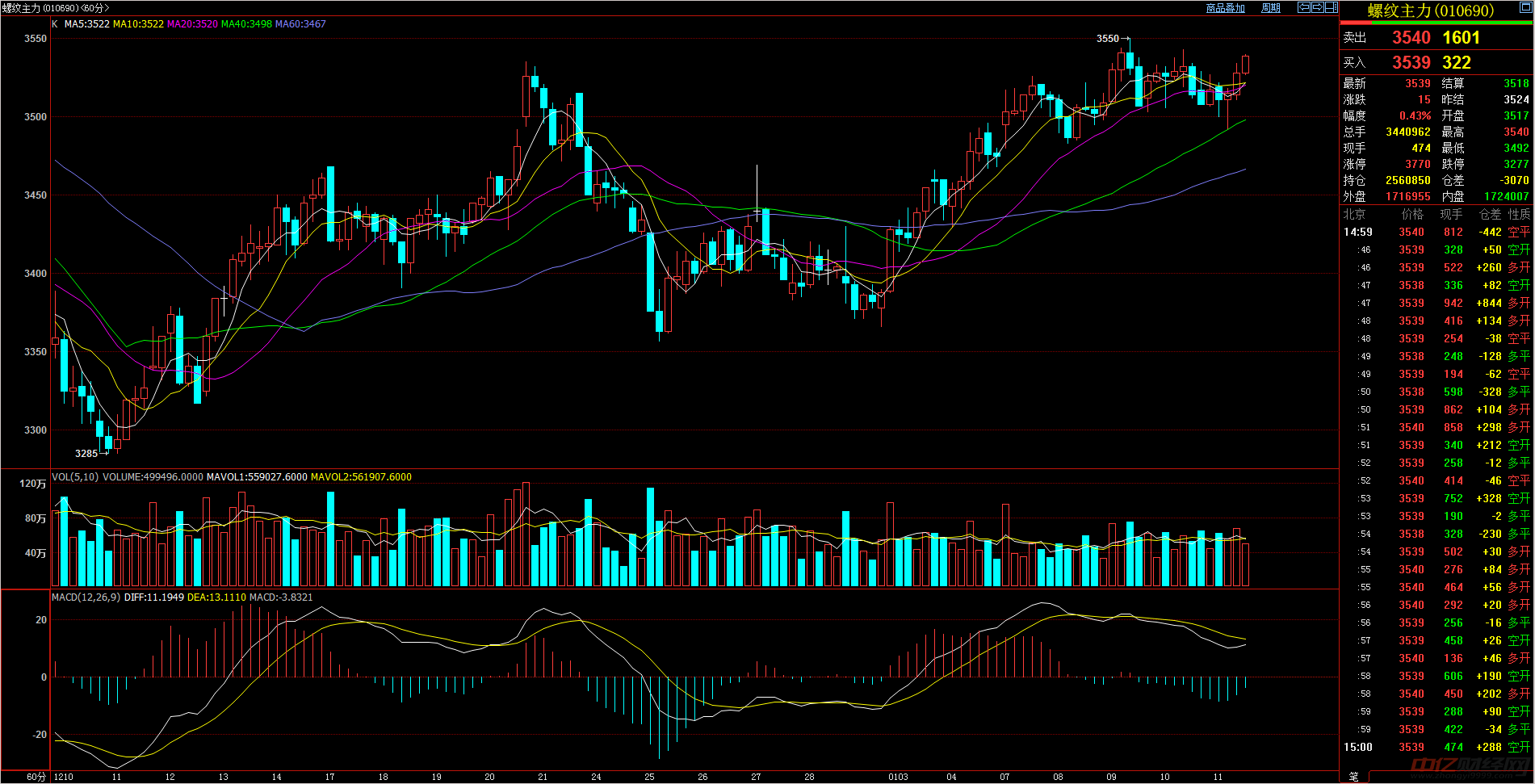The width and height of the screenshot is (1535, 784).
Task: Click the 结算 value 3518
Action: 1516,84
